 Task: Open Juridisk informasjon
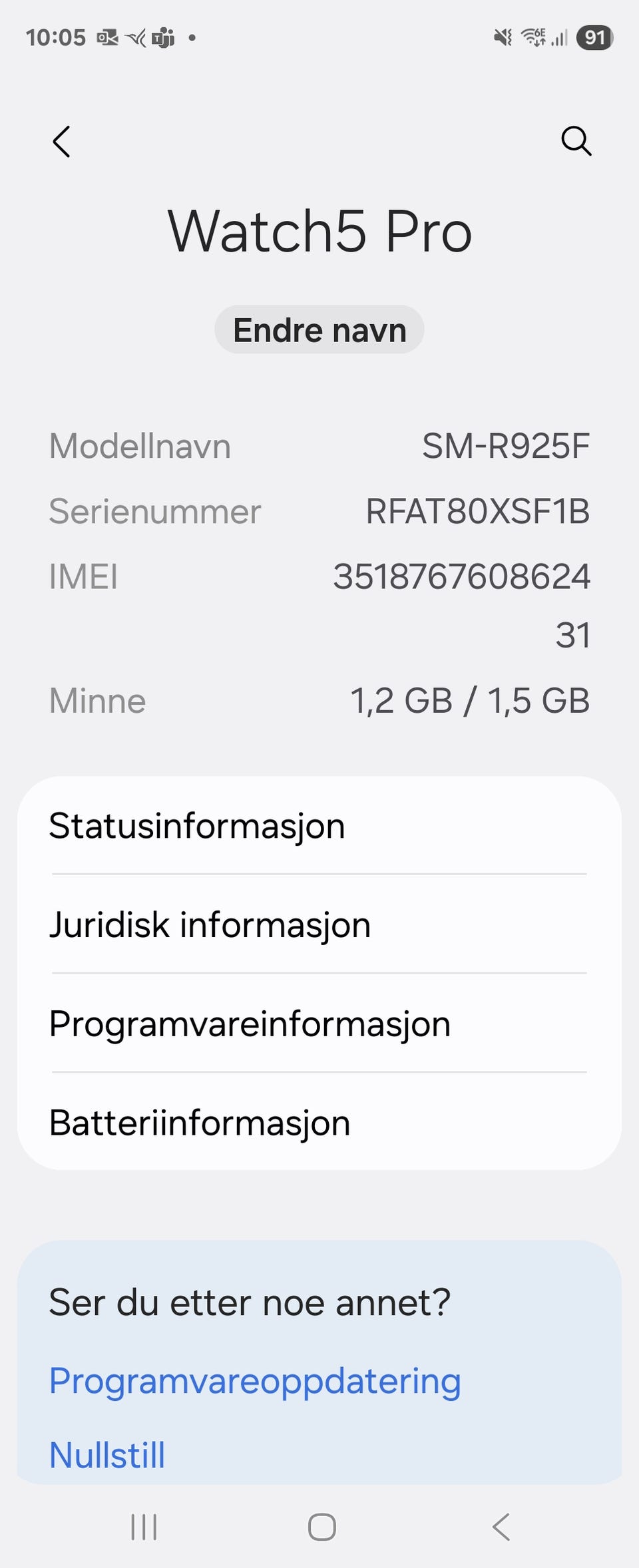coord(210,924)
